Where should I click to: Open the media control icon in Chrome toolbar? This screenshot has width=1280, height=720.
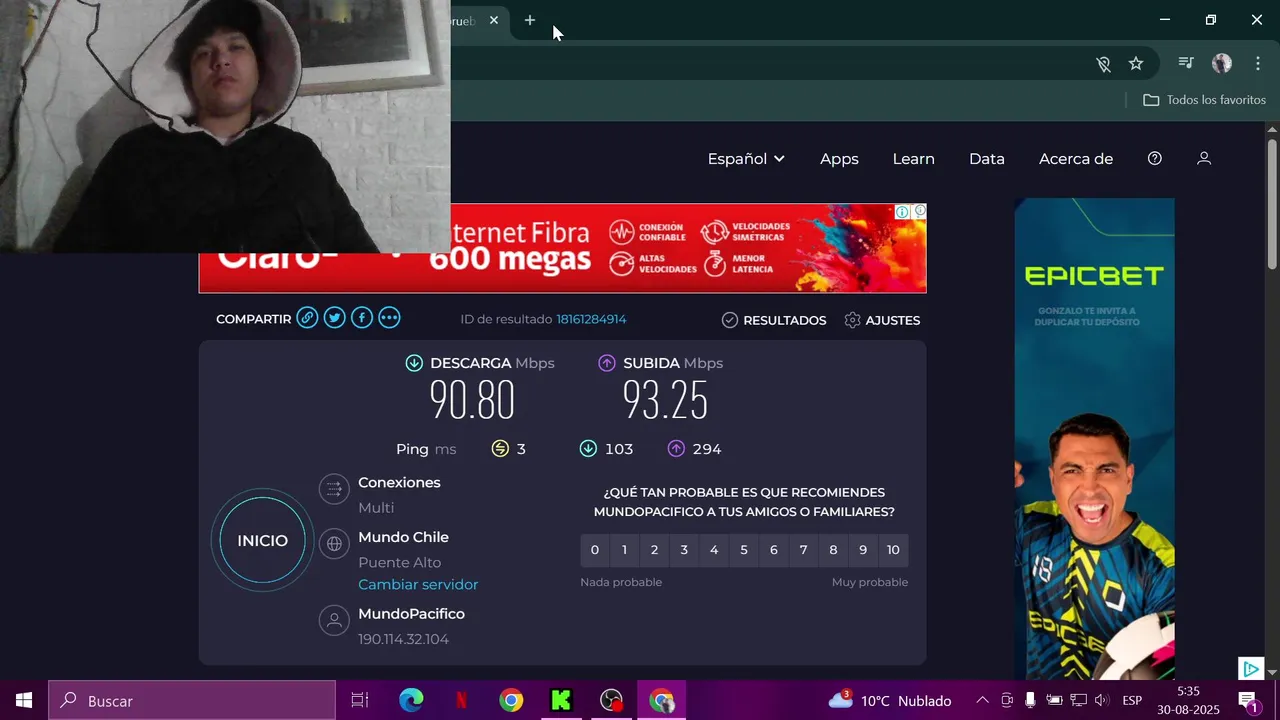pyautogui.click(x=1186, y=63)
